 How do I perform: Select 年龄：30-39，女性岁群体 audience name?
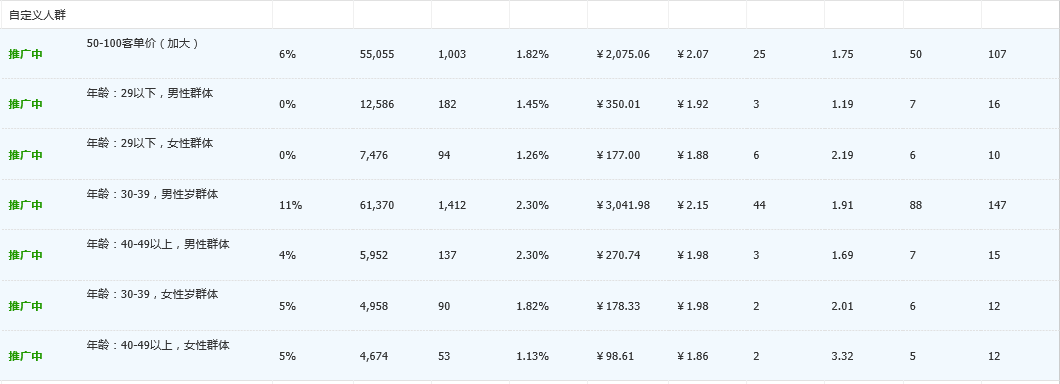(x=152, y=295)
